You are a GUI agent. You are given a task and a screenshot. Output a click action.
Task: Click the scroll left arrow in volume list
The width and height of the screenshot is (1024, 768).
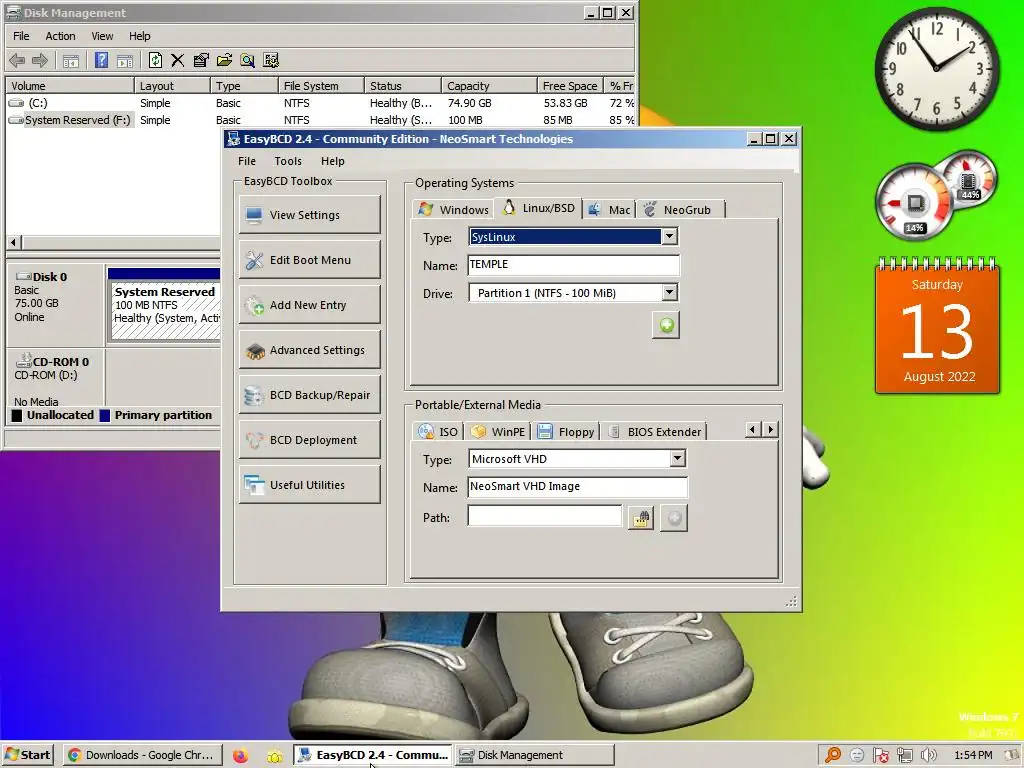(x=13, y=242)
